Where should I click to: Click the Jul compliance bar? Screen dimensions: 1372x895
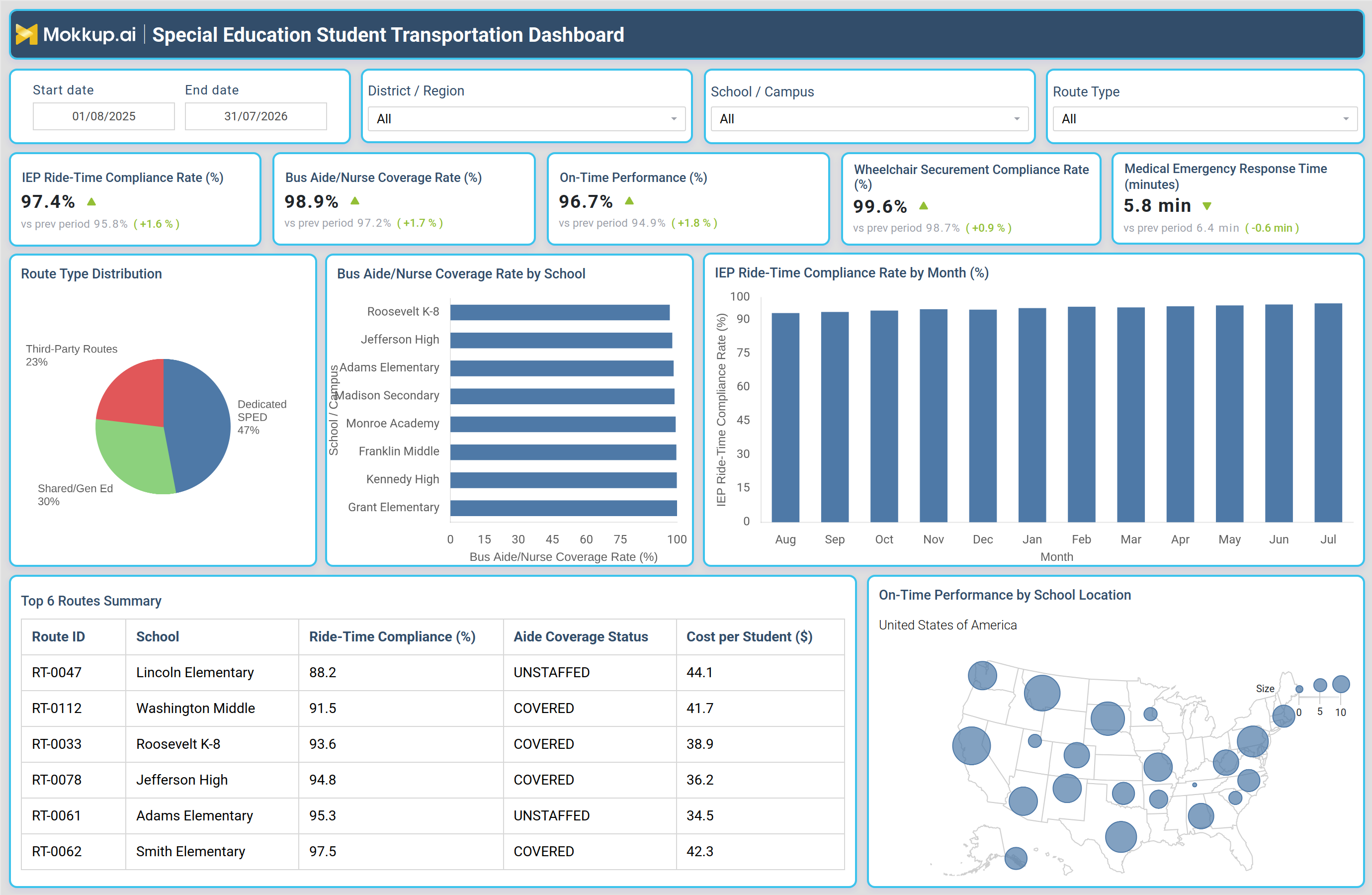(1328, 413)
